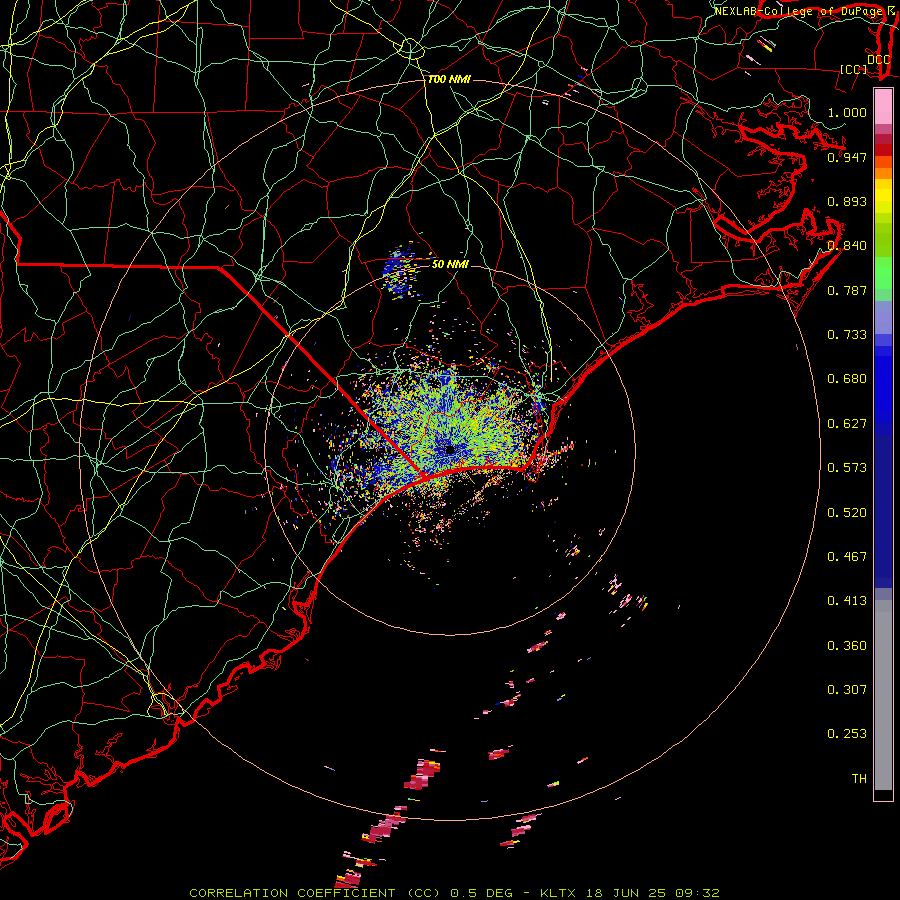This screenshot has width=900, height=900.
Task: Click the 0.413 legend value
Action: click(x=847, y=601)
